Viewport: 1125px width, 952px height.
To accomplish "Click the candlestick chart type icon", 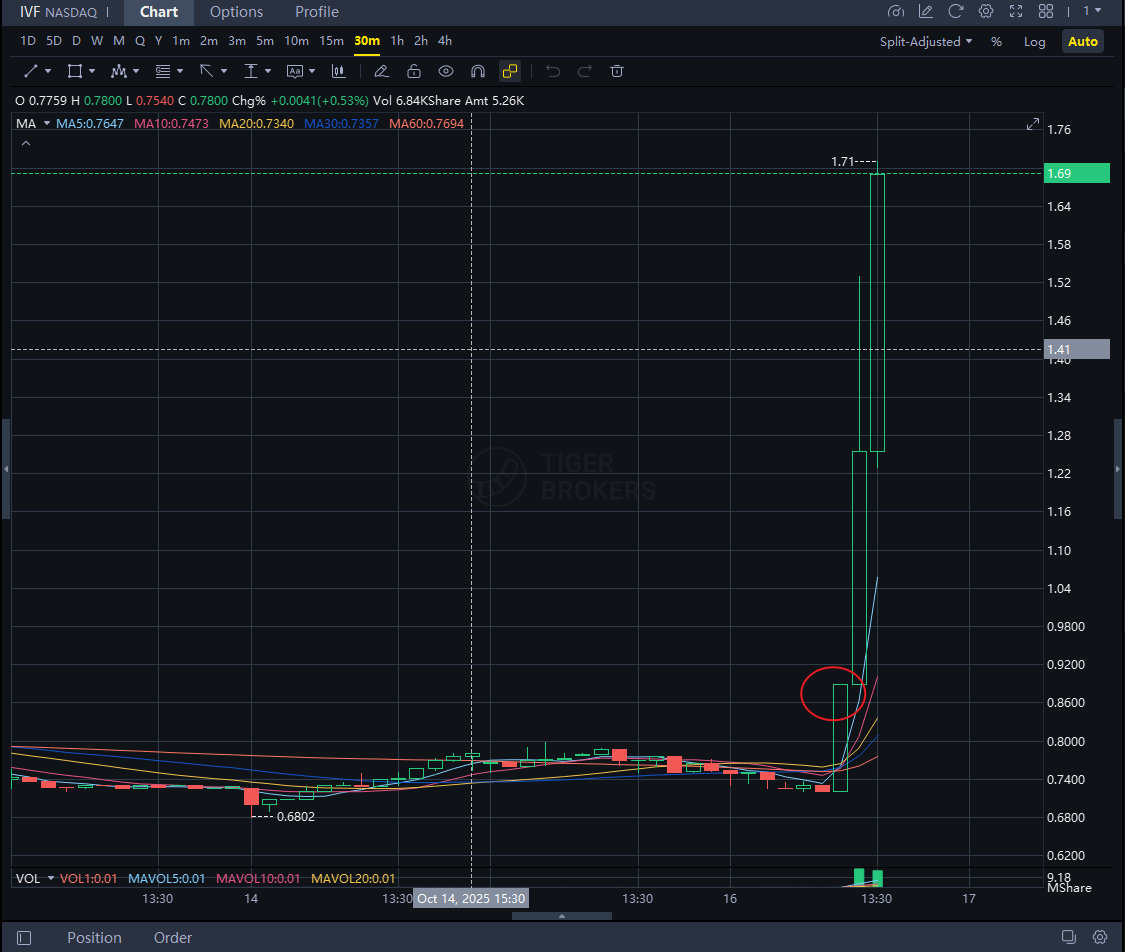I will point(338,71).
